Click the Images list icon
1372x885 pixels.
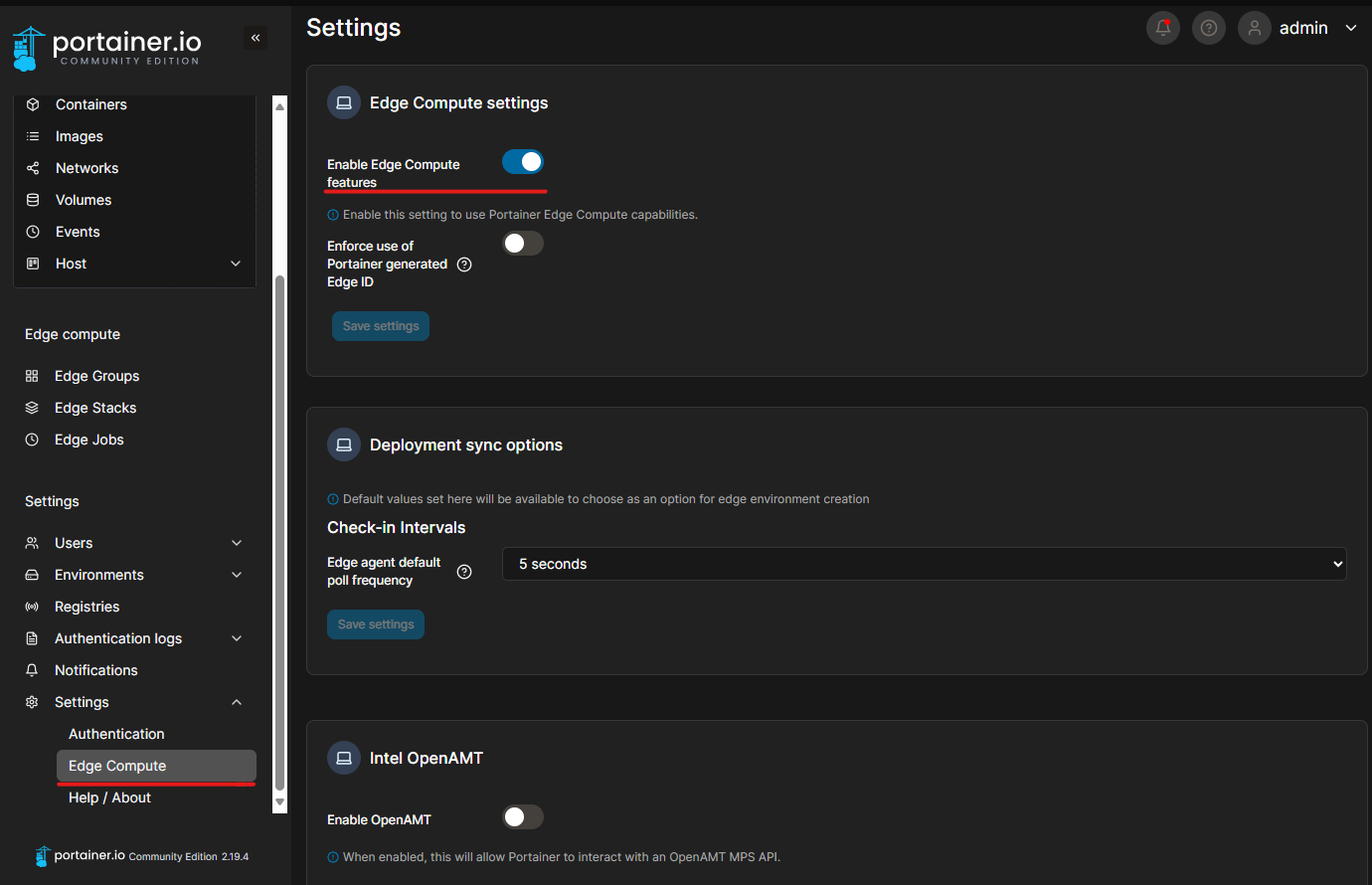33,136
